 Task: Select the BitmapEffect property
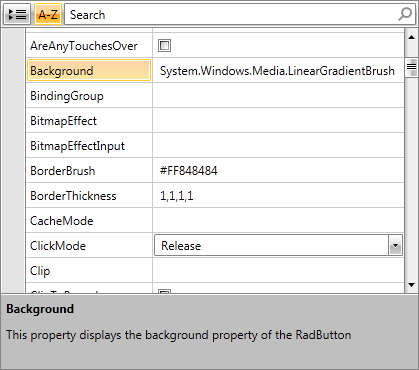click(x=63, y=121)
